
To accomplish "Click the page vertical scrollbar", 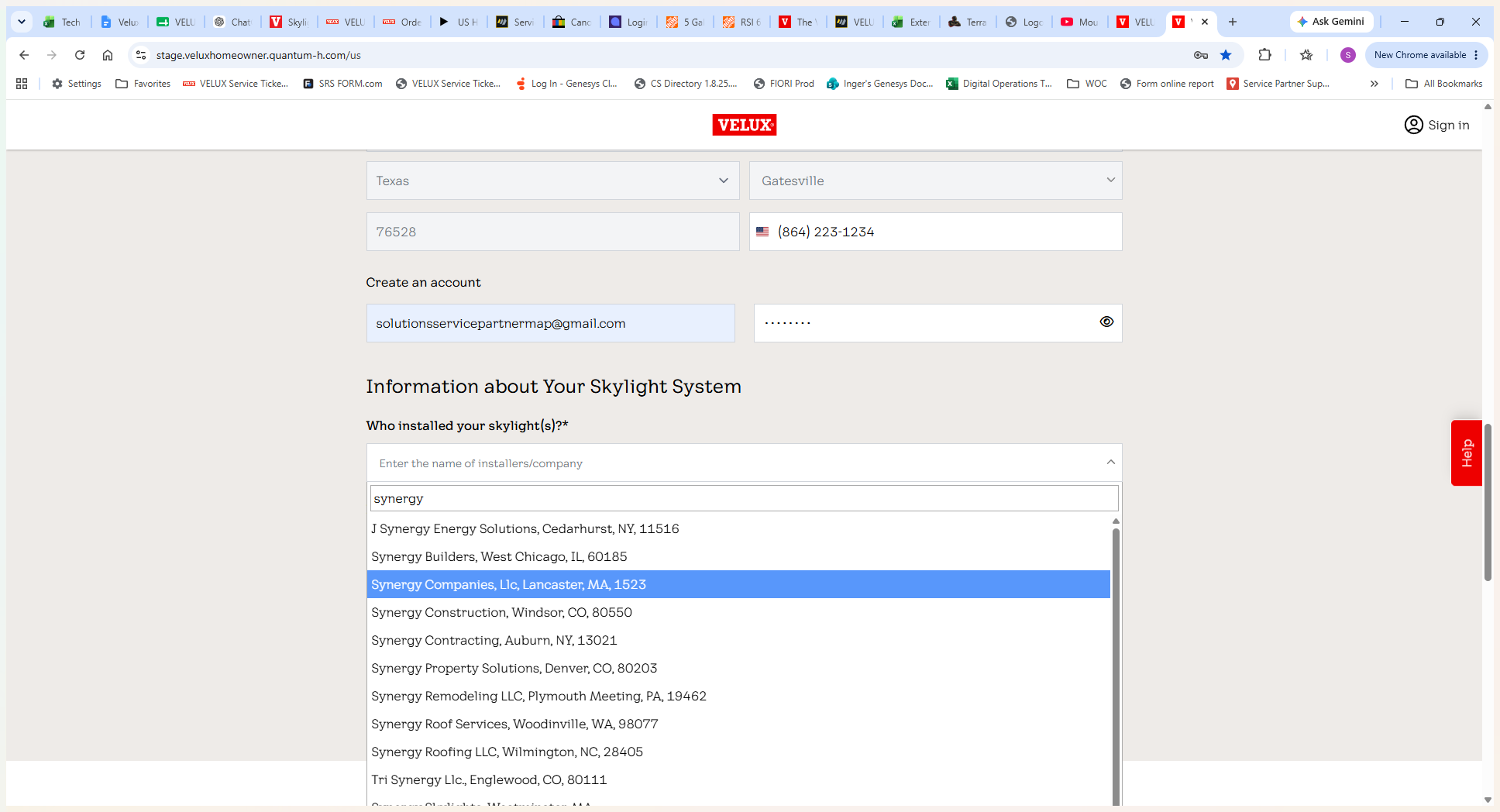I will pyautogui.click(x=1488, y=502).
